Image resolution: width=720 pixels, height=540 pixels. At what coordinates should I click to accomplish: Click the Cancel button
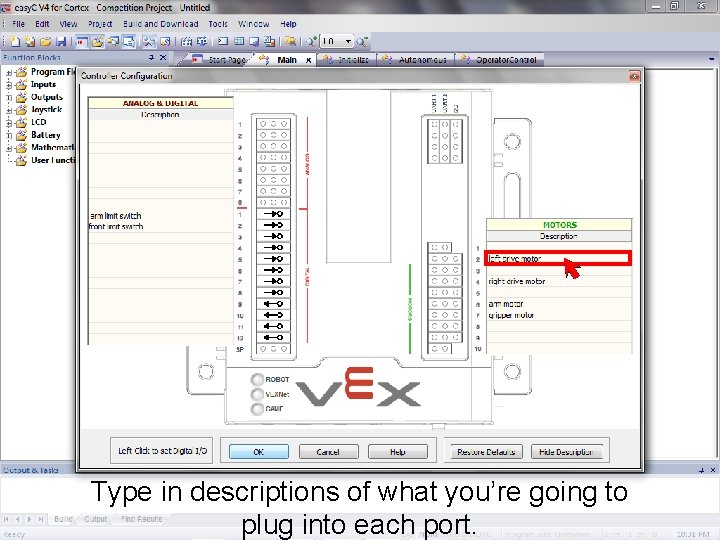pyautogui.click(x=328, y=452)
